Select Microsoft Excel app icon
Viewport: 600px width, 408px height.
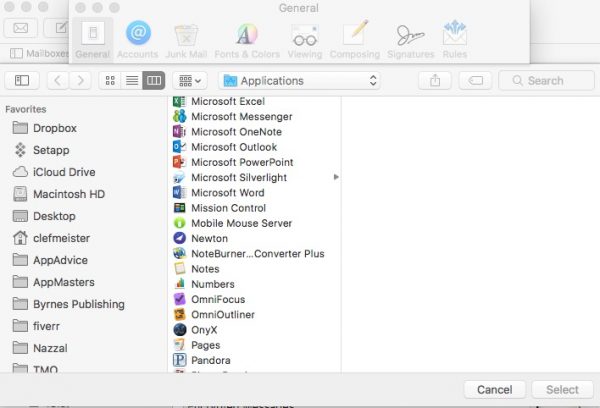pos(180,102)
